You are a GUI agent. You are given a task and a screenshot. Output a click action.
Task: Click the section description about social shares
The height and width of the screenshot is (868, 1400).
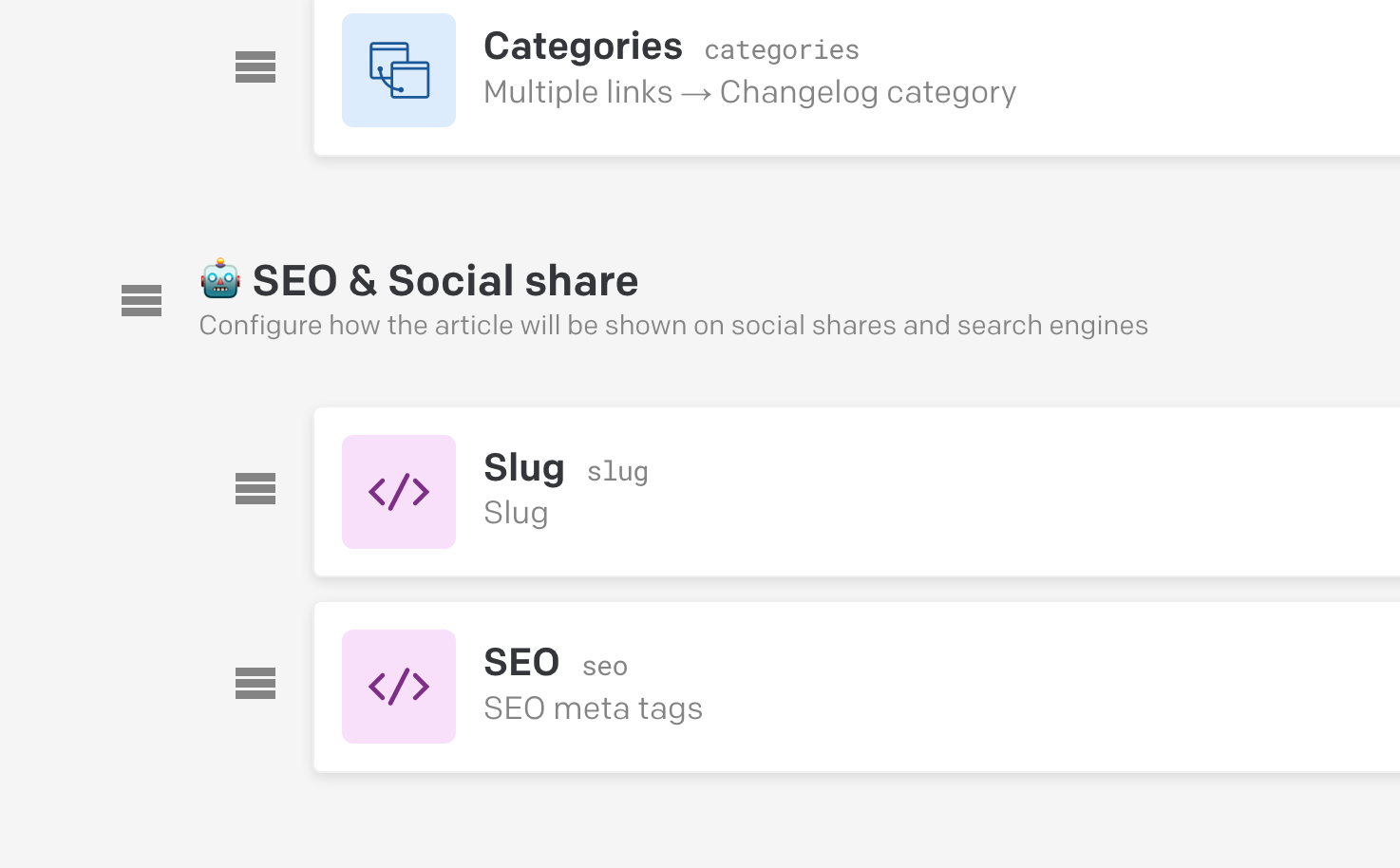coord(673,326)
